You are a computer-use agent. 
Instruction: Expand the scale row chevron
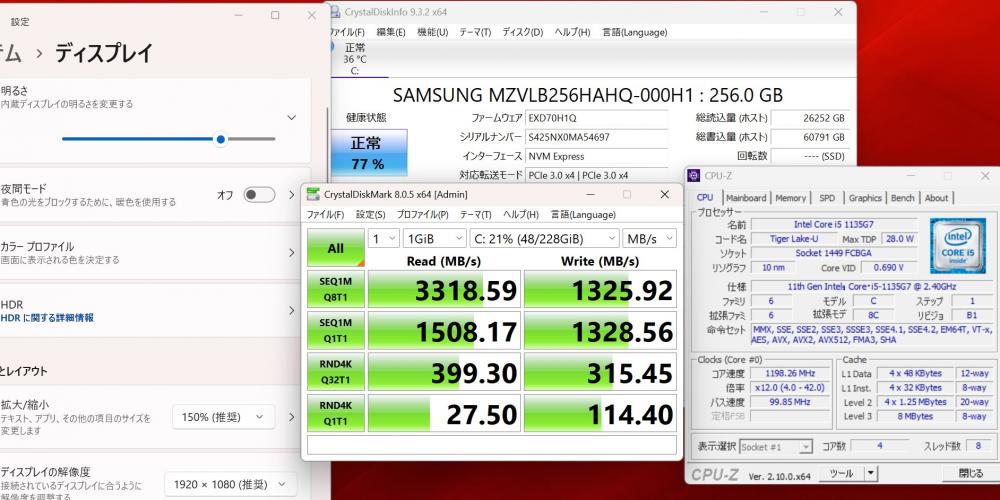(x=291, y=417)
